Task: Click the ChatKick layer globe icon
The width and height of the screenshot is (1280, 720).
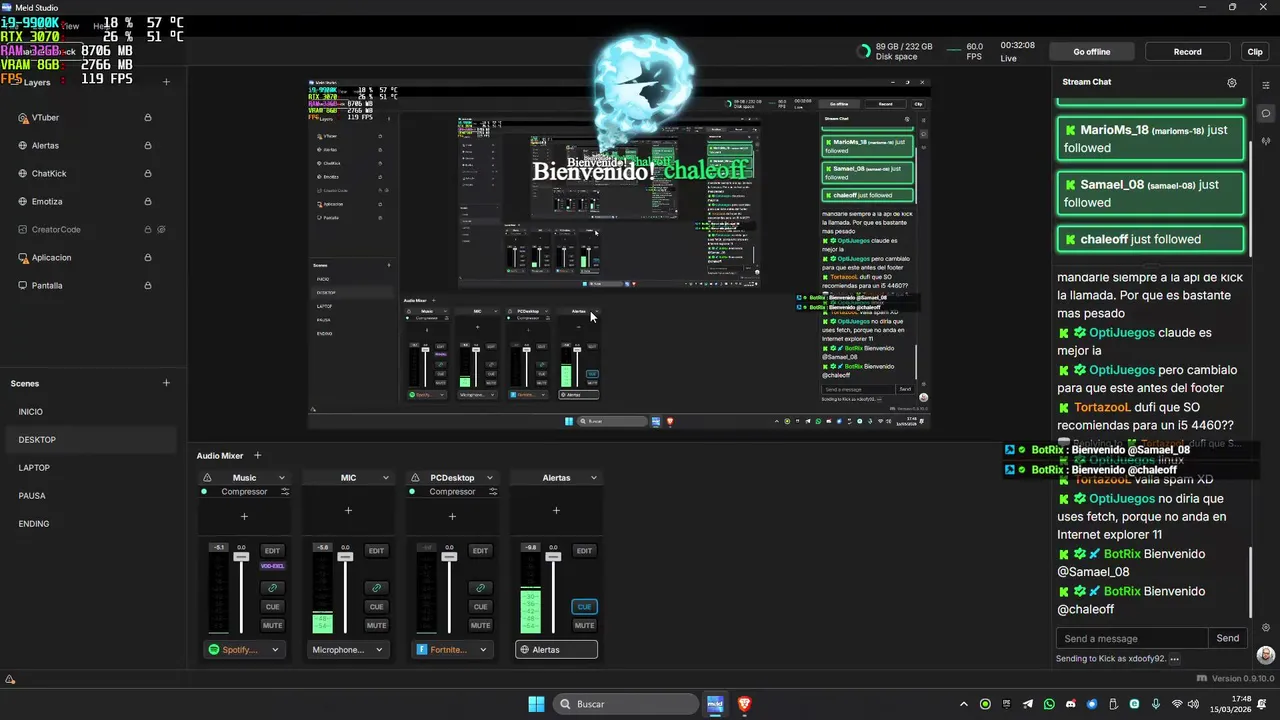Action: (23, 174)
